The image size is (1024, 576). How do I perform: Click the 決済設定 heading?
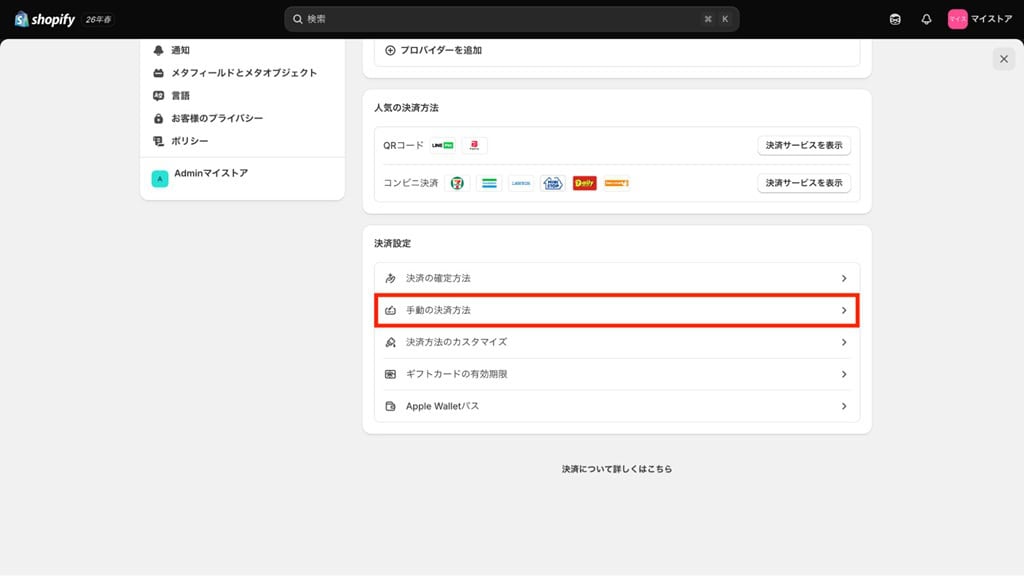(392, 244)
